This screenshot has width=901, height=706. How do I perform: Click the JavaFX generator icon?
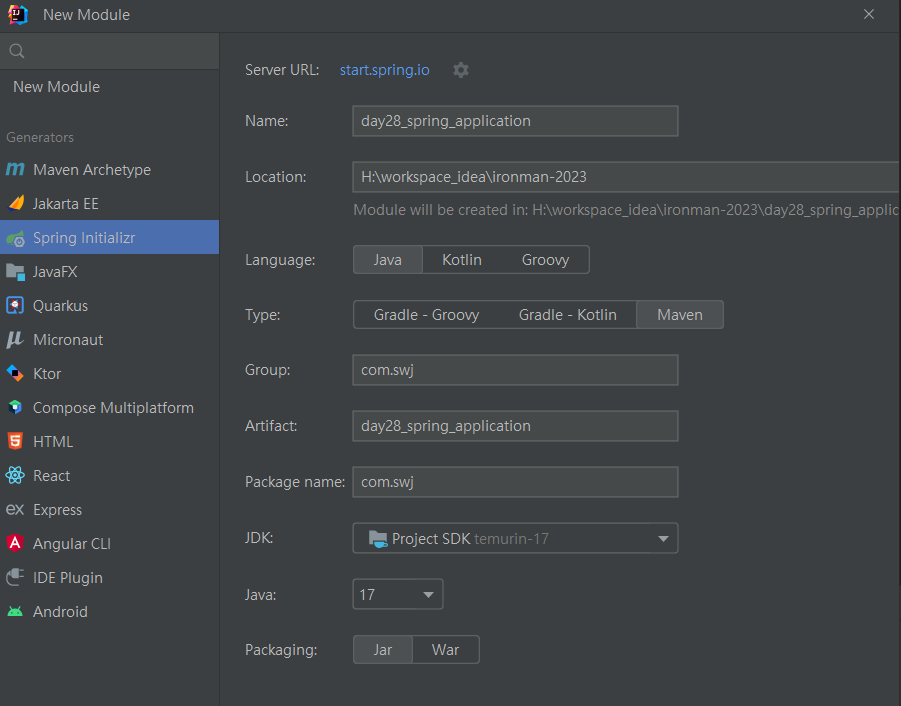tap(15, 272)
